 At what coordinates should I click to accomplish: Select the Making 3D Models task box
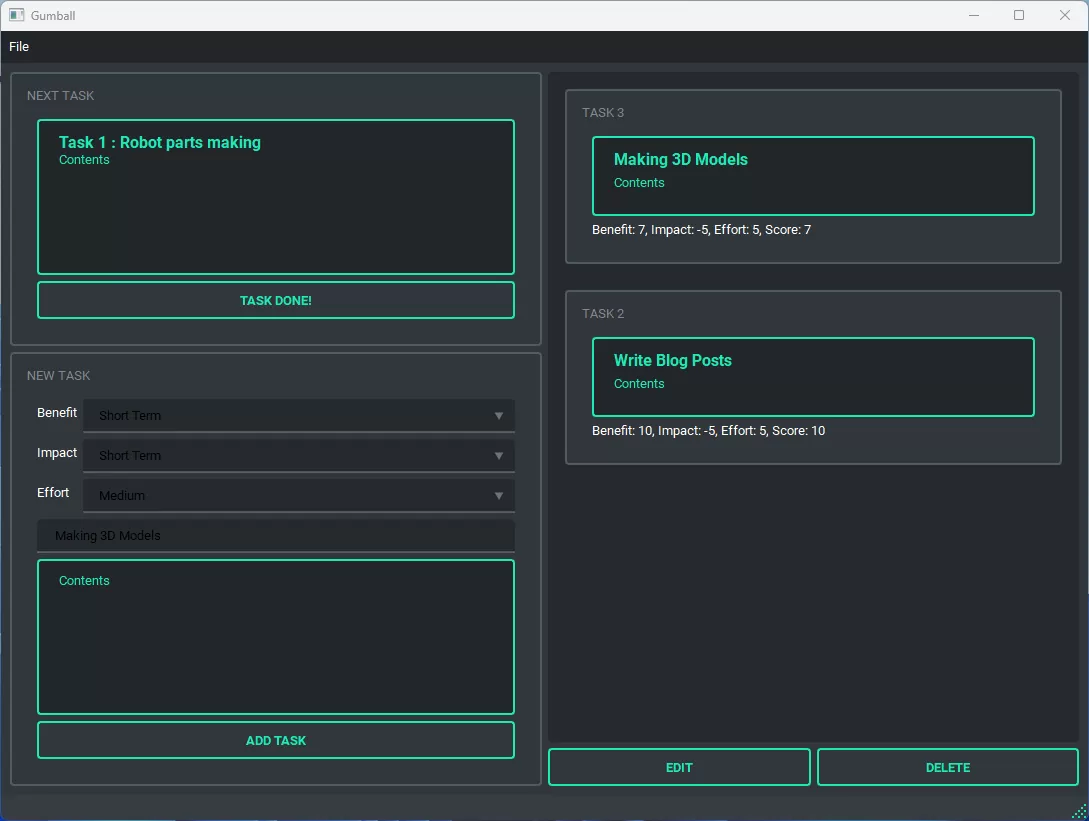click(x=812, y=176)
